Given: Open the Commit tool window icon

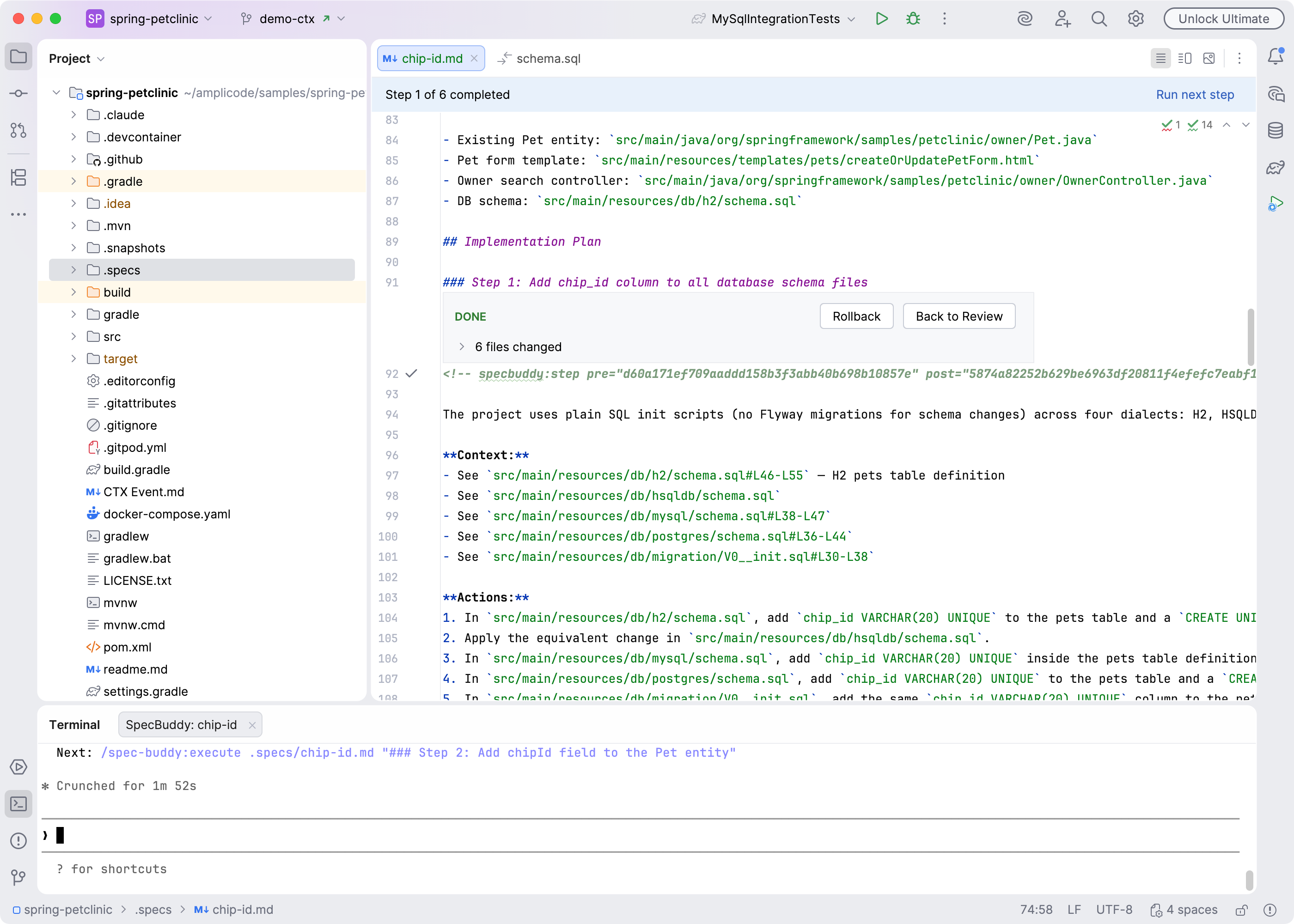Looking at the screenshot, I should (x=18, y=93).
